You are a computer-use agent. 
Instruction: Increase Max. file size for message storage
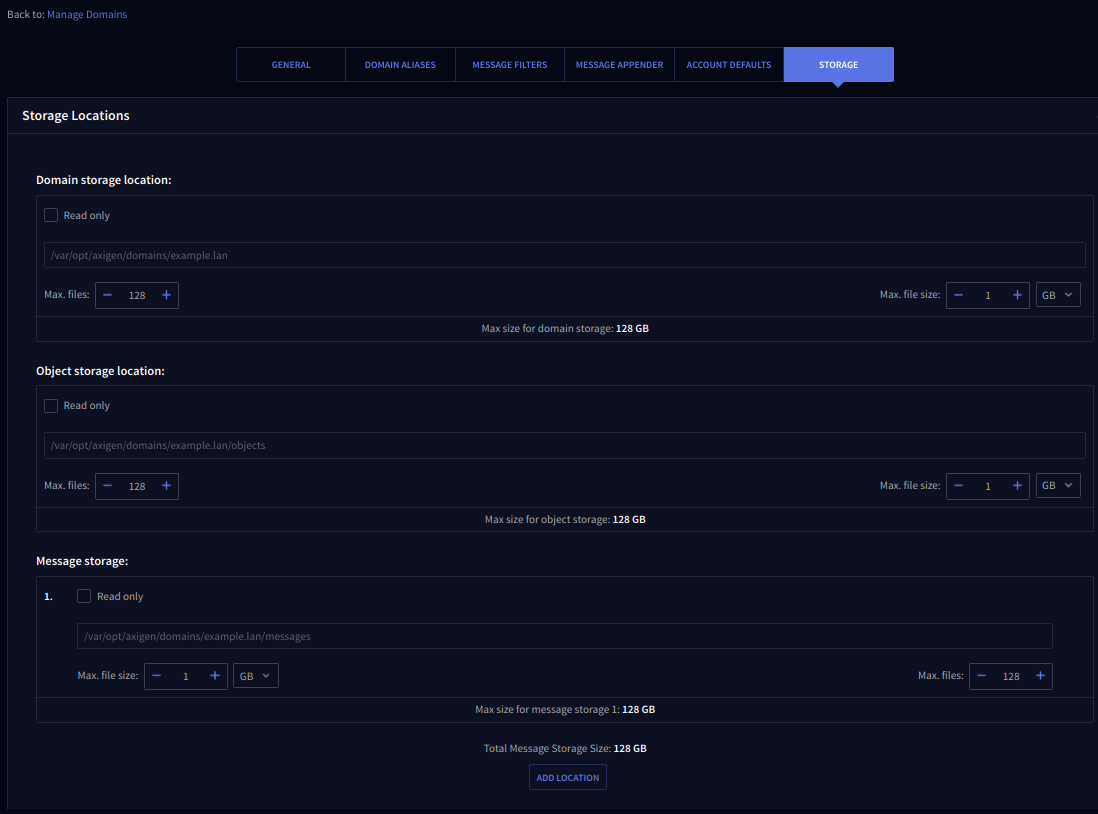tap(214, 676)
